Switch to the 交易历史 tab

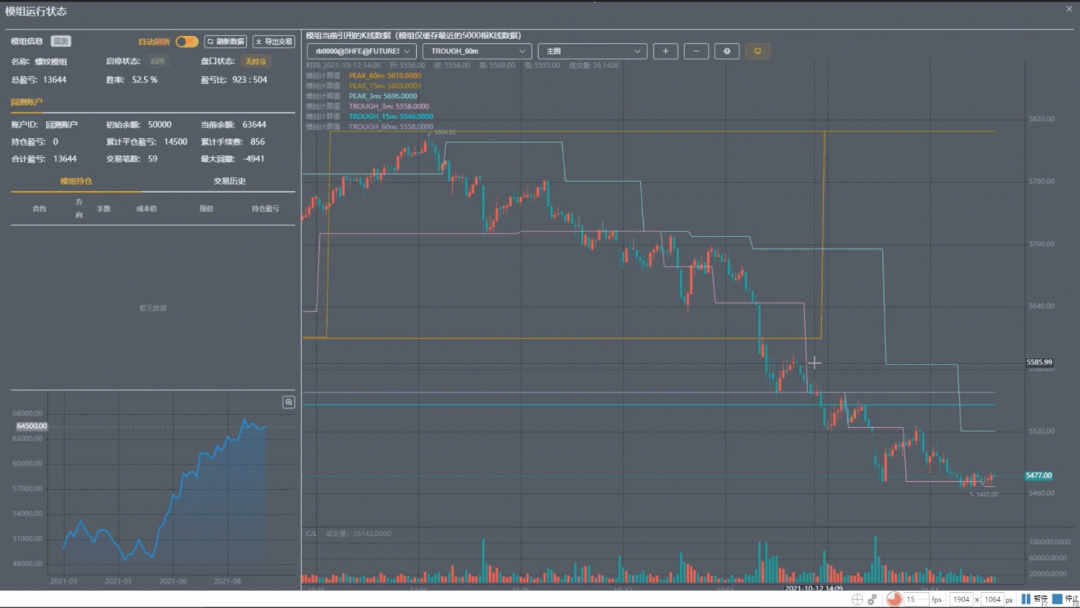click(x=229, y=181)
